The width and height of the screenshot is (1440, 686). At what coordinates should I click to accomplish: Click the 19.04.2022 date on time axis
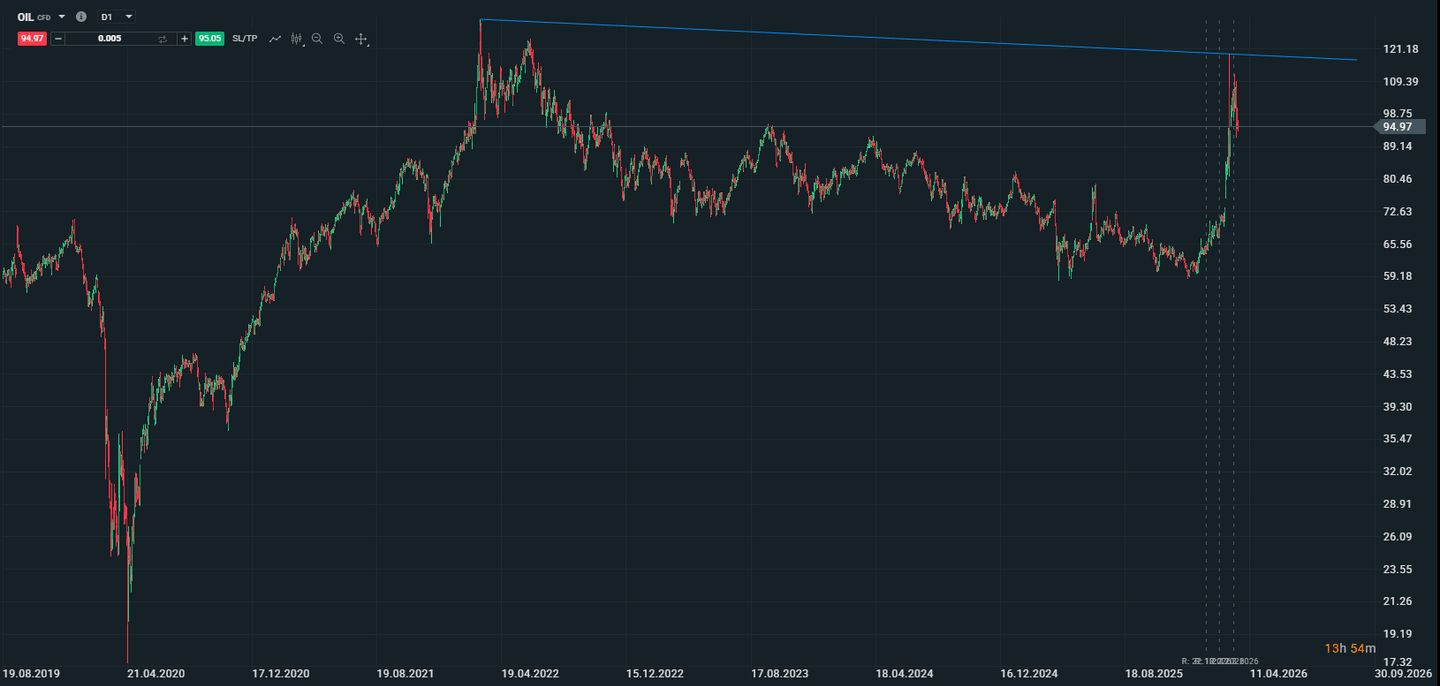[x=530, y=674]
